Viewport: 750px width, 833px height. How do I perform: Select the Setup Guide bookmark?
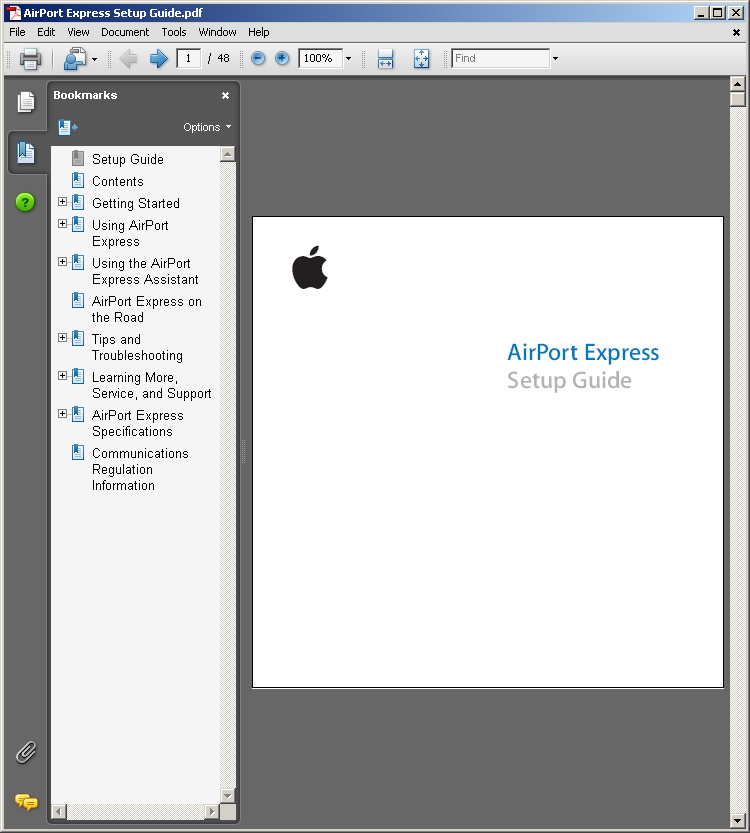click(x=127, y=159)
